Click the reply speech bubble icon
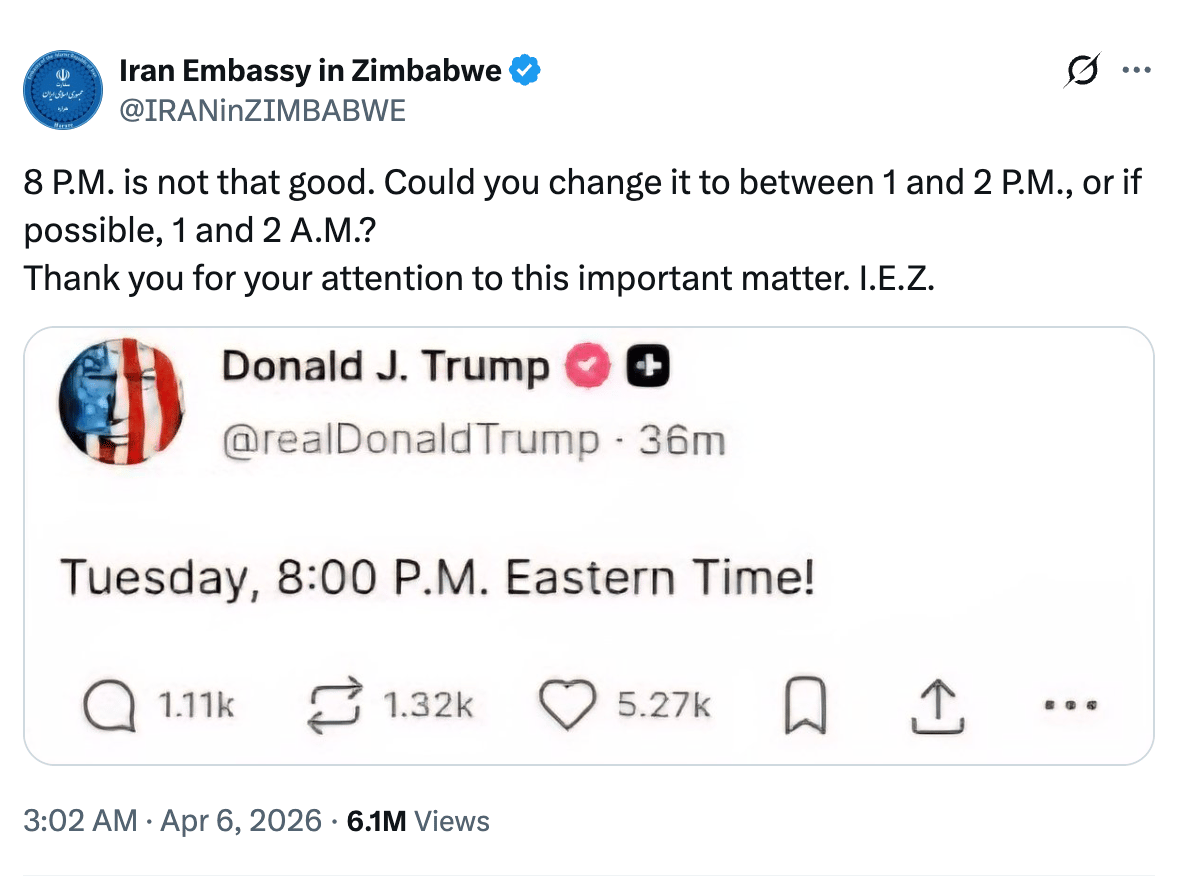Image resolution: width=1180 pixels, height=876 pixels. click(x=107, y=706)
